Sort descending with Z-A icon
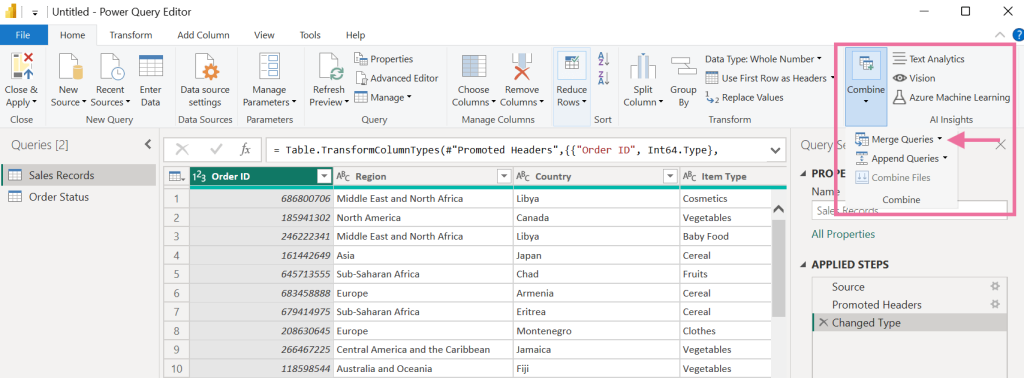 pyautogui.click(x=603, y=78)
